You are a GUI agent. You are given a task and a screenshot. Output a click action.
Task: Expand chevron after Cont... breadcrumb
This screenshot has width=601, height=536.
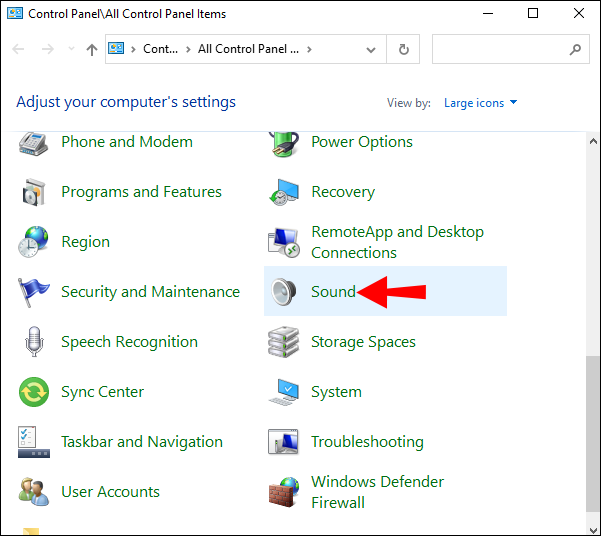click(x=188, y=49)
